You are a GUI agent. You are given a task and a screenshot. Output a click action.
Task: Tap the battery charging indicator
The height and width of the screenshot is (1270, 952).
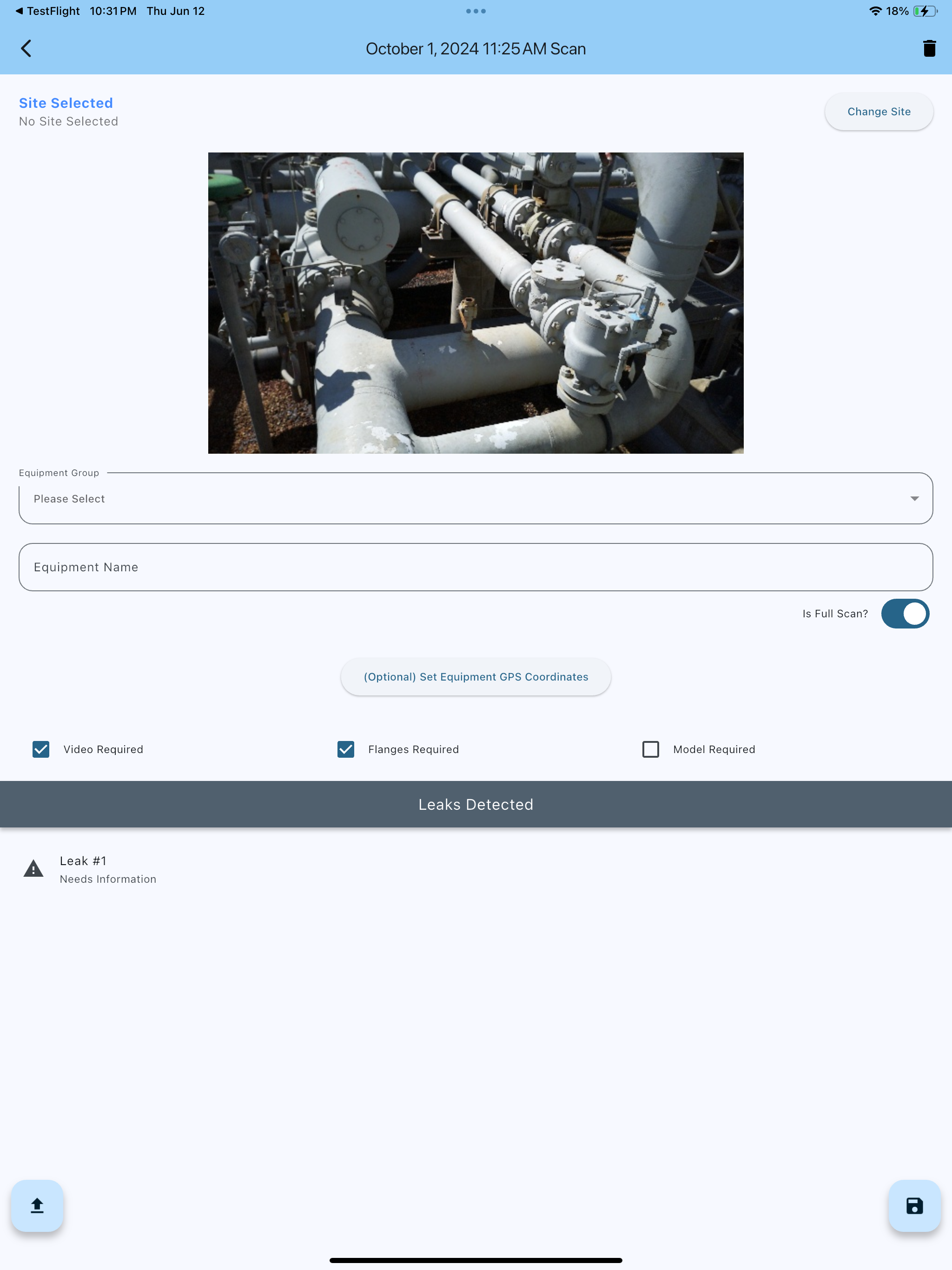click(x=925, y=11)
